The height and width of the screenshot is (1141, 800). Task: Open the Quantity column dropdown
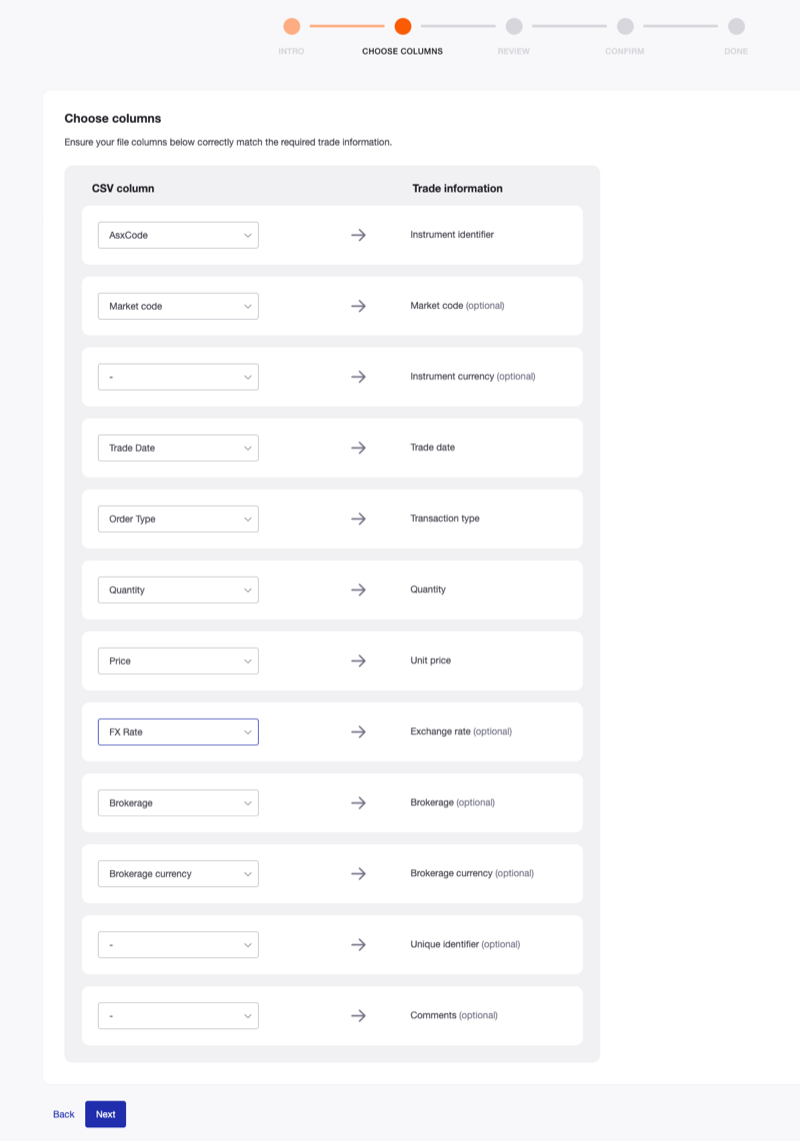coord(178,590)
